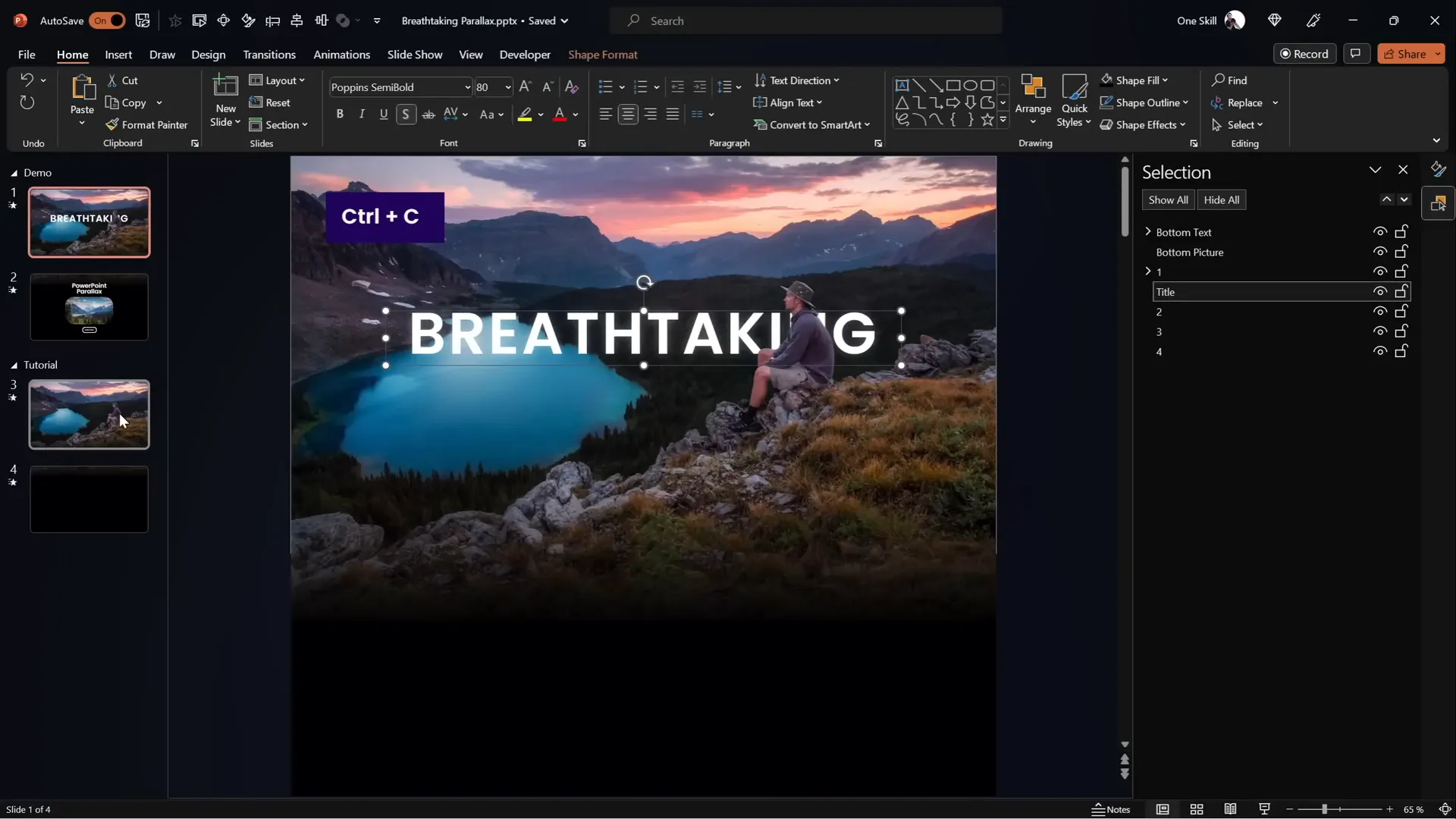
Task: Toggle italic on the selected text
Action: pos(362,114)
